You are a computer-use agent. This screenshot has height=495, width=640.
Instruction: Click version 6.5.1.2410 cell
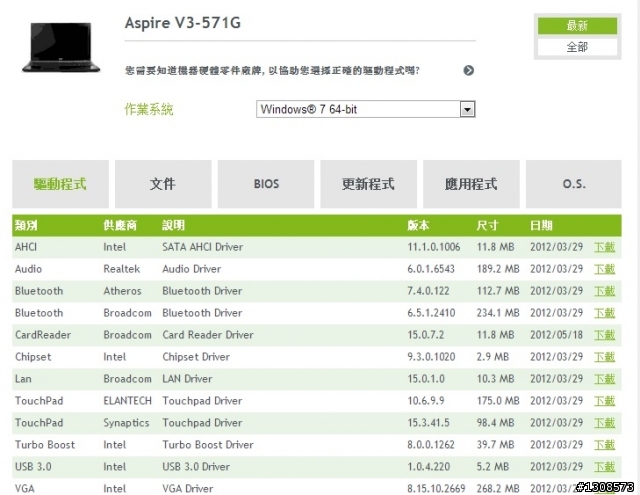coord(431,313)
